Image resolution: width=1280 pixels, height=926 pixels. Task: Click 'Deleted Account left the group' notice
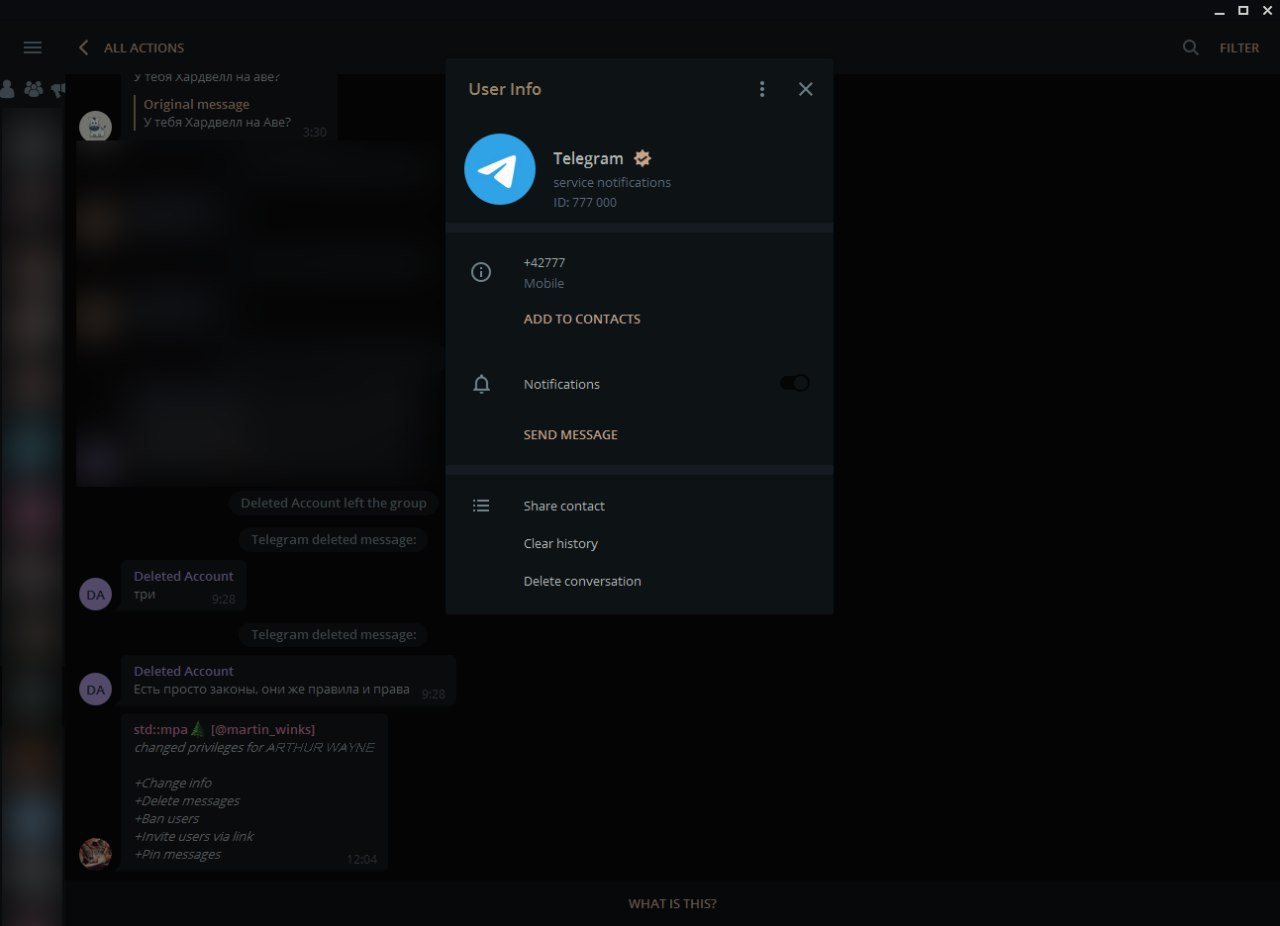[334, 503]
